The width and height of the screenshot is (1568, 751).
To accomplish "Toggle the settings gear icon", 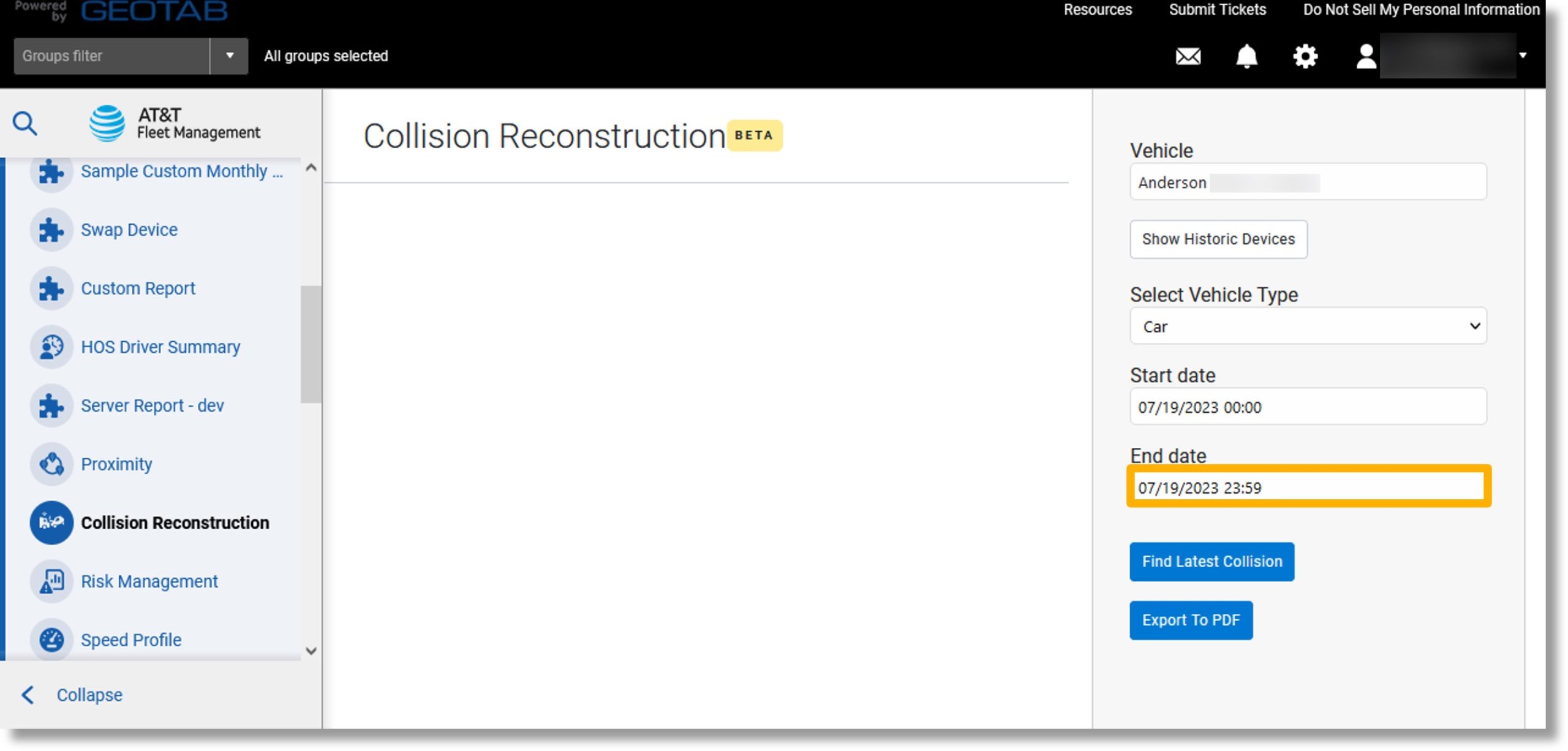I will tap(1304, 56).
